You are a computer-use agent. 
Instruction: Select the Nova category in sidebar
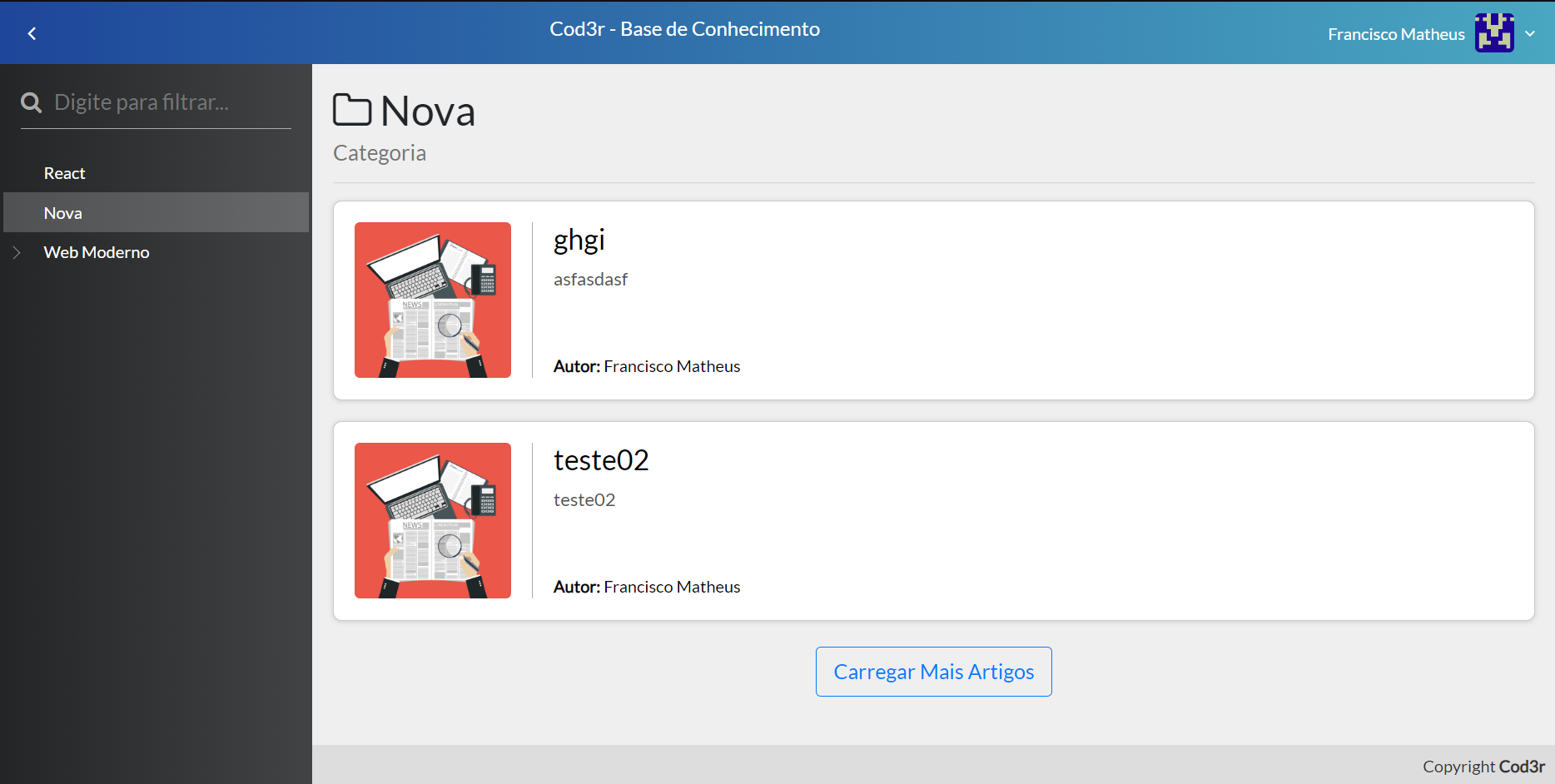coord(62,212)
